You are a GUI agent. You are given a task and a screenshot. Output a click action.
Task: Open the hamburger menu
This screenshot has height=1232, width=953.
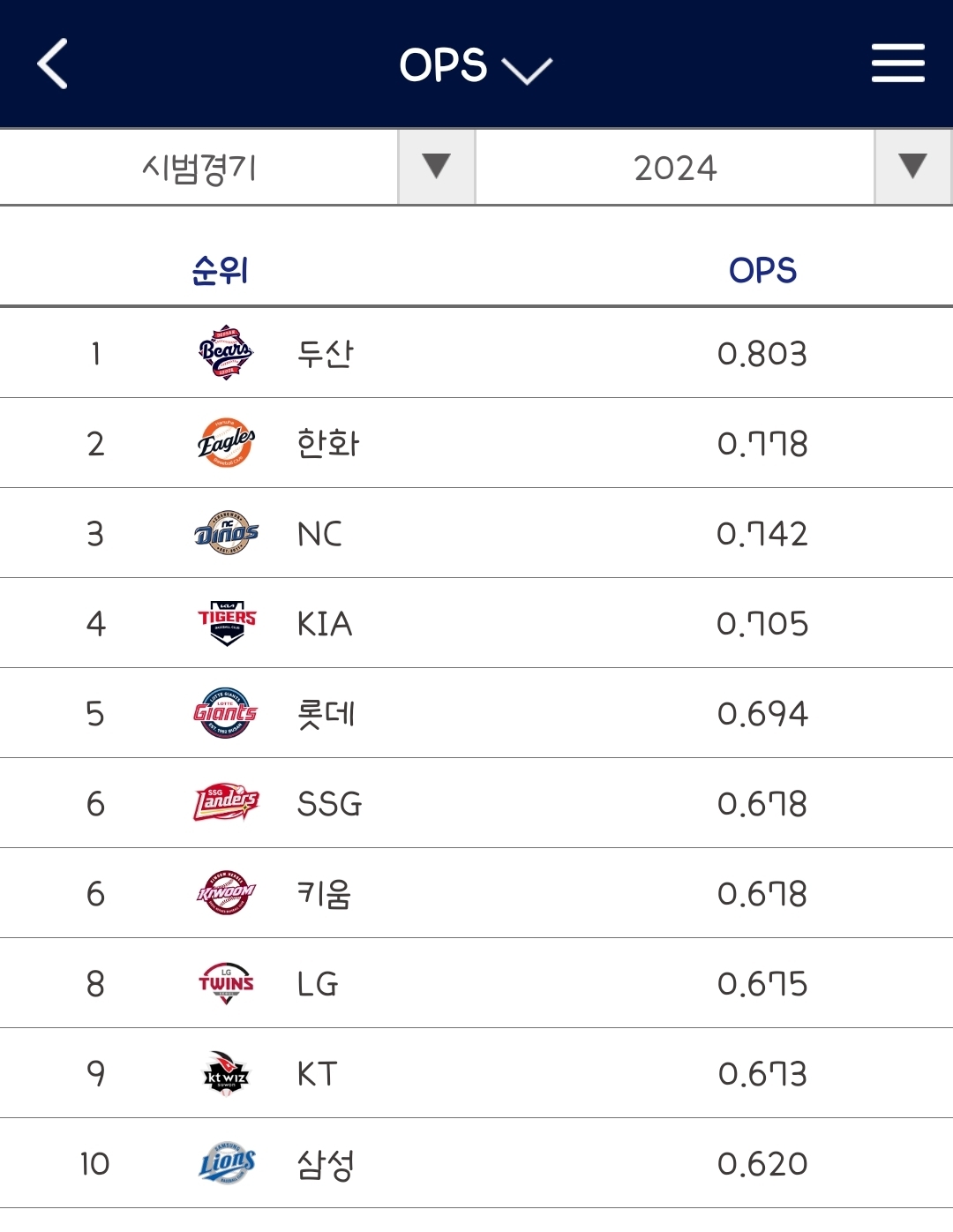pyautogui.click(x=897, y=64)
